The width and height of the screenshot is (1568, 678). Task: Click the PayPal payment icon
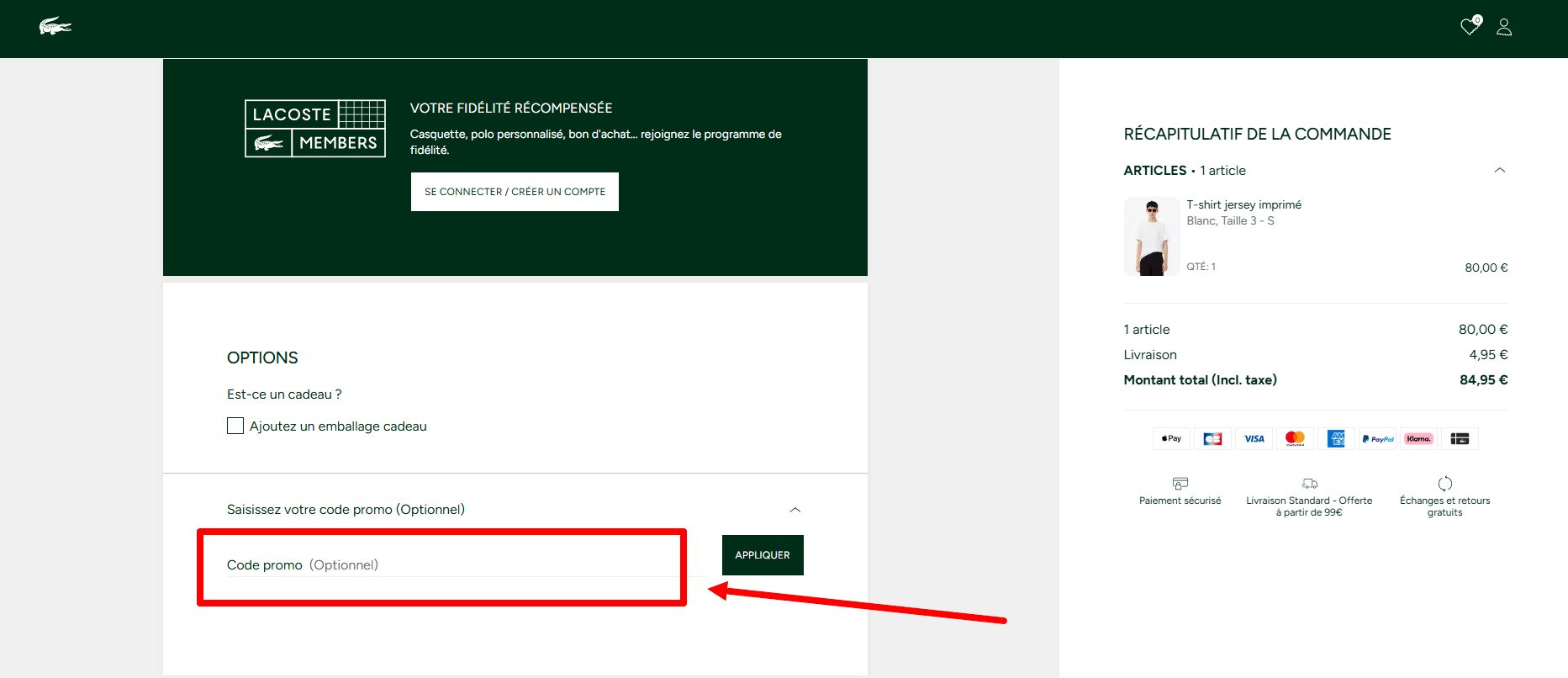tap(1377, 438)
